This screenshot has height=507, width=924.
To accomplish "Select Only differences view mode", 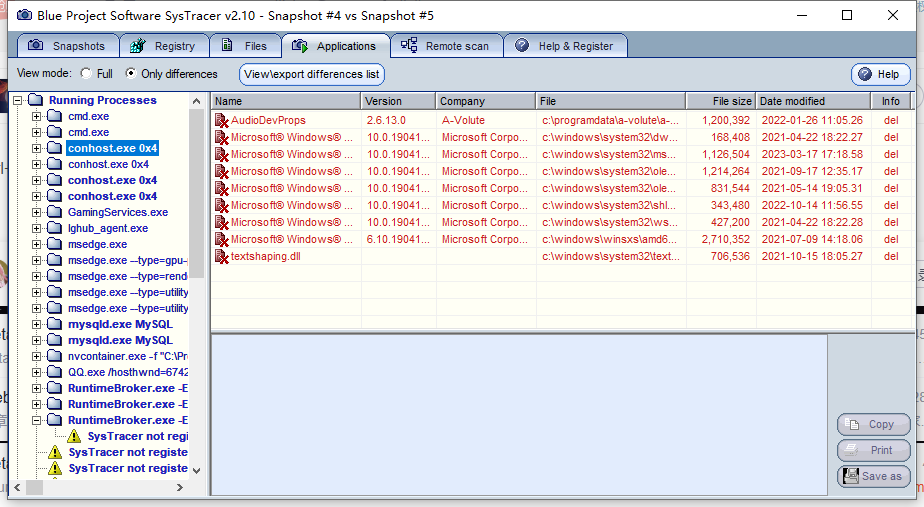I will pos(131,73).
